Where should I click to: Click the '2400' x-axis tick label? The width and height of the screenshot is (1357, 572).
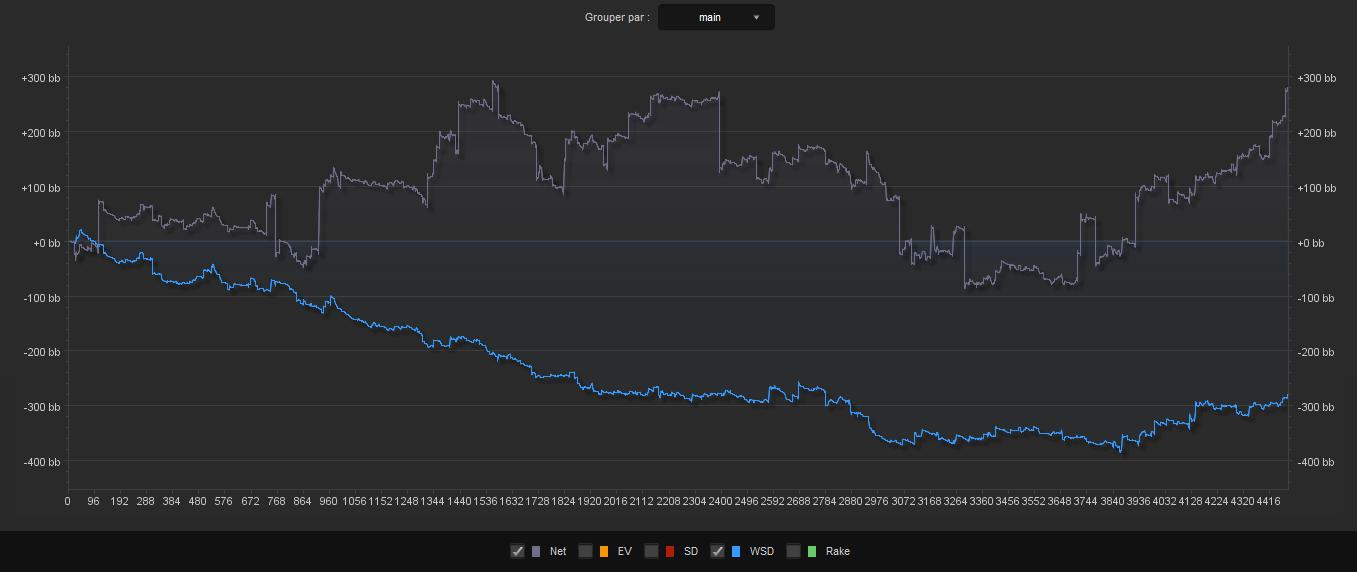tap(720, 501)
